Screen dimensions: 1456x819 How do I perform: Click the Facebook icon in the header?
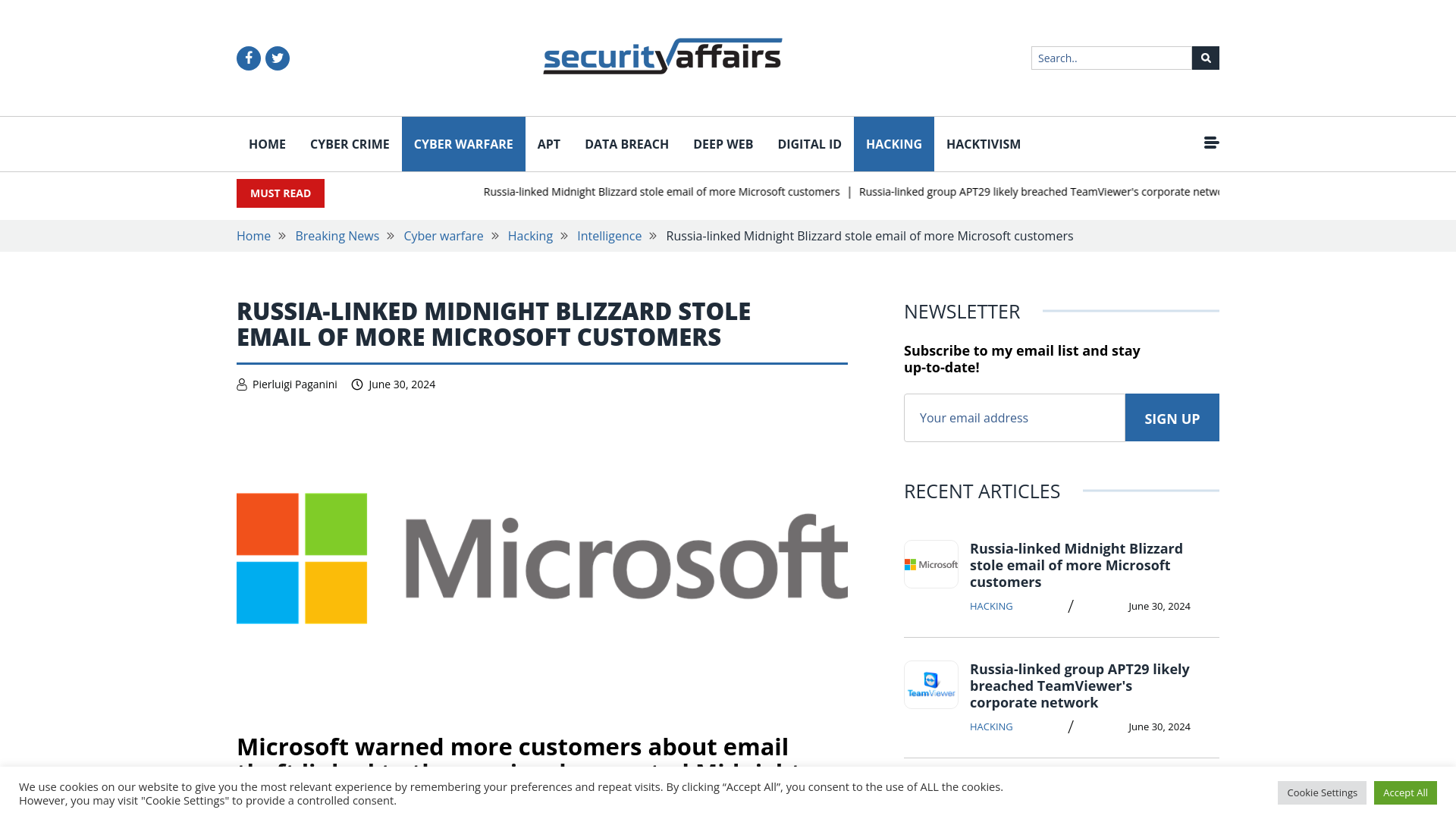(249, 58)
